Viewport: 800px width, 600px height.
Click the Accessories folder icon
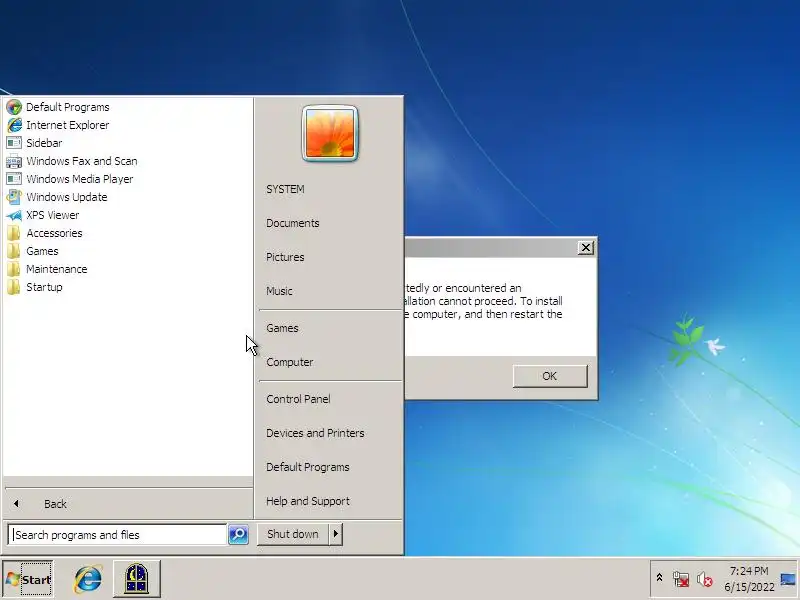(14, 233)
